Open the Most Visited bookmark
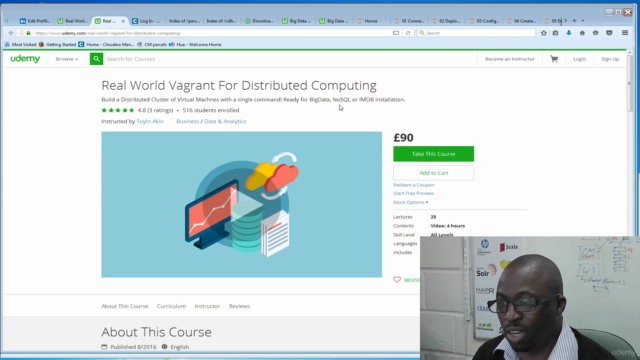This screenshot has height=360, width=640. 20,44
